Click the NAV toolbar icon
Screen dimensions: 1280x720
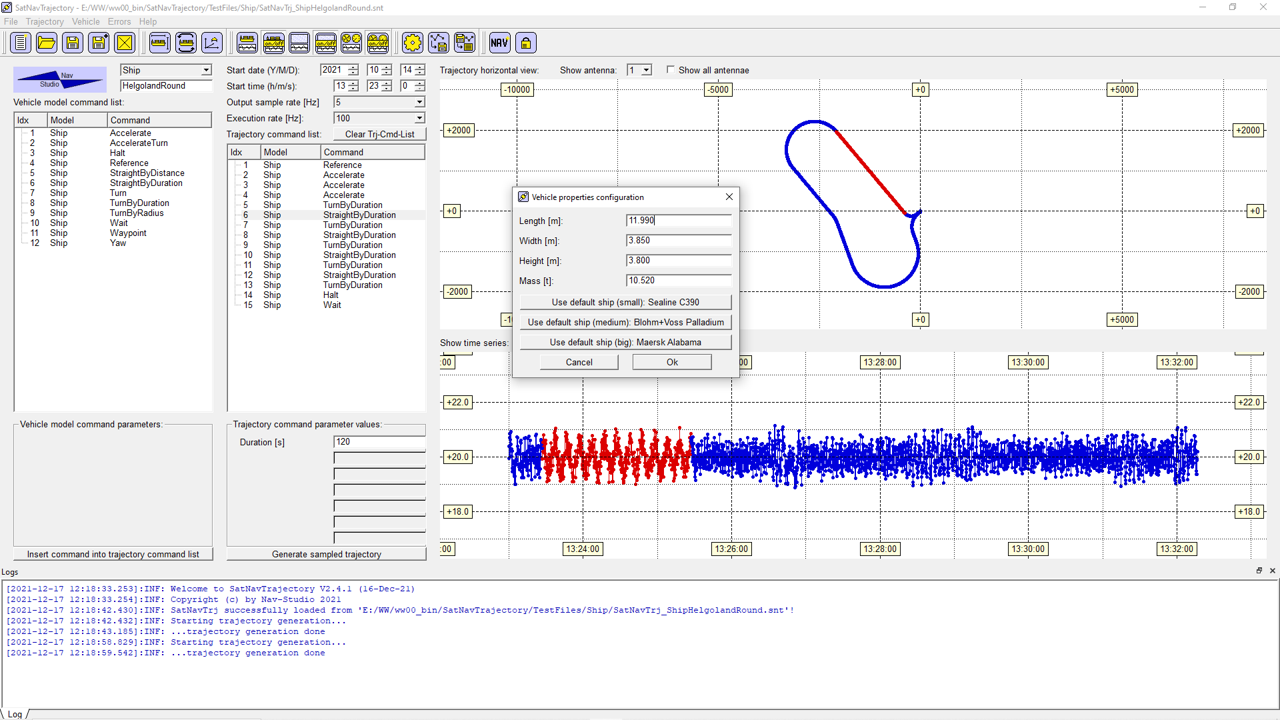[499, 42]
